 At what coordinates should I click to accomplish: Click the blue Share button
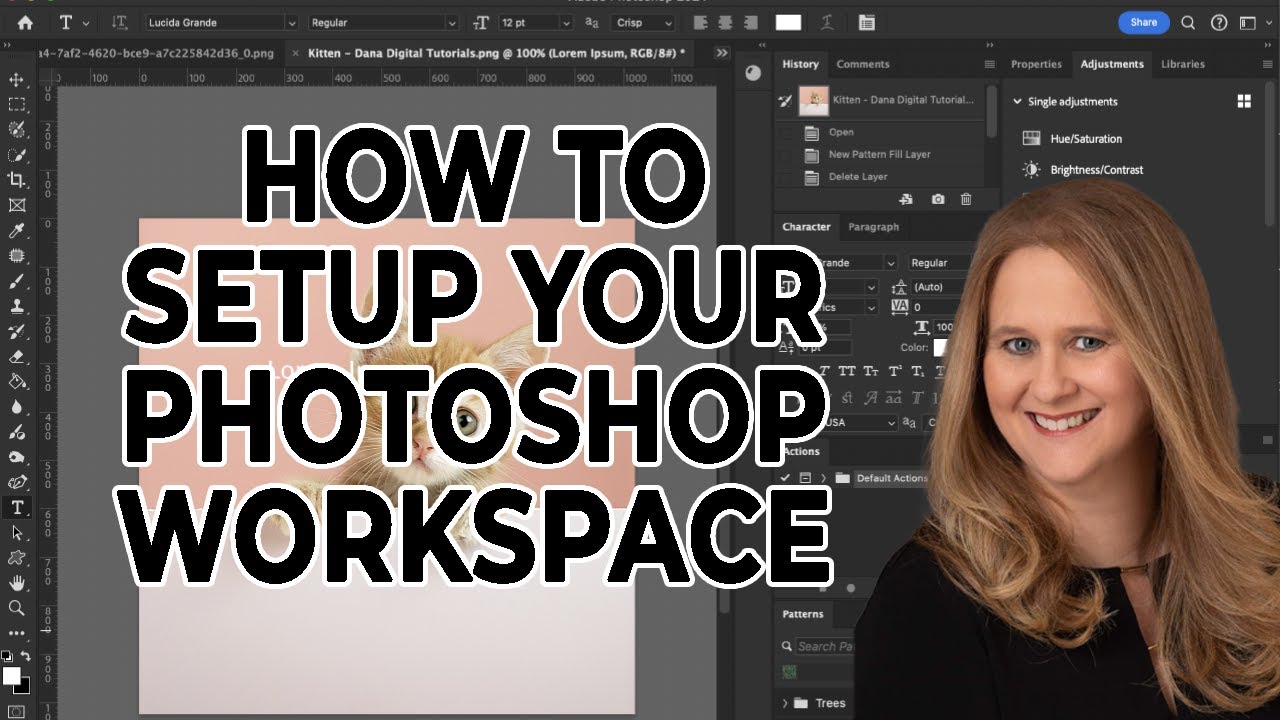[1144, 22]
